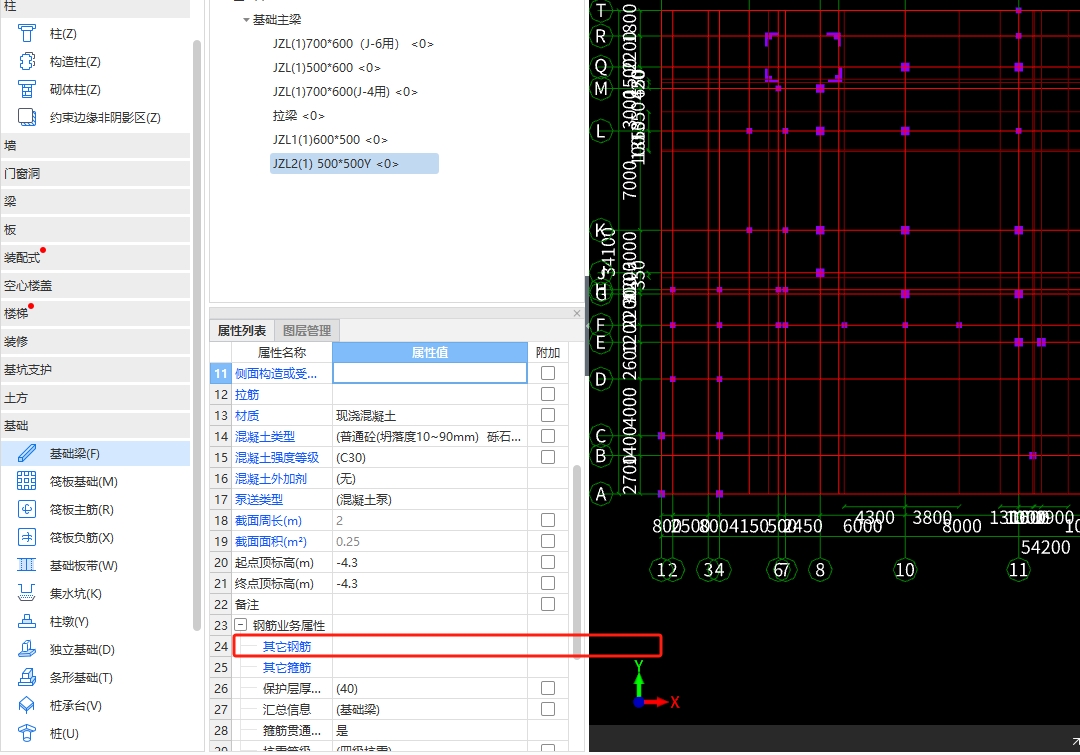This screenshot has width=1080, height=755.
Task: Select the 柱墩(Y) icon
Action: pos(26,621)
